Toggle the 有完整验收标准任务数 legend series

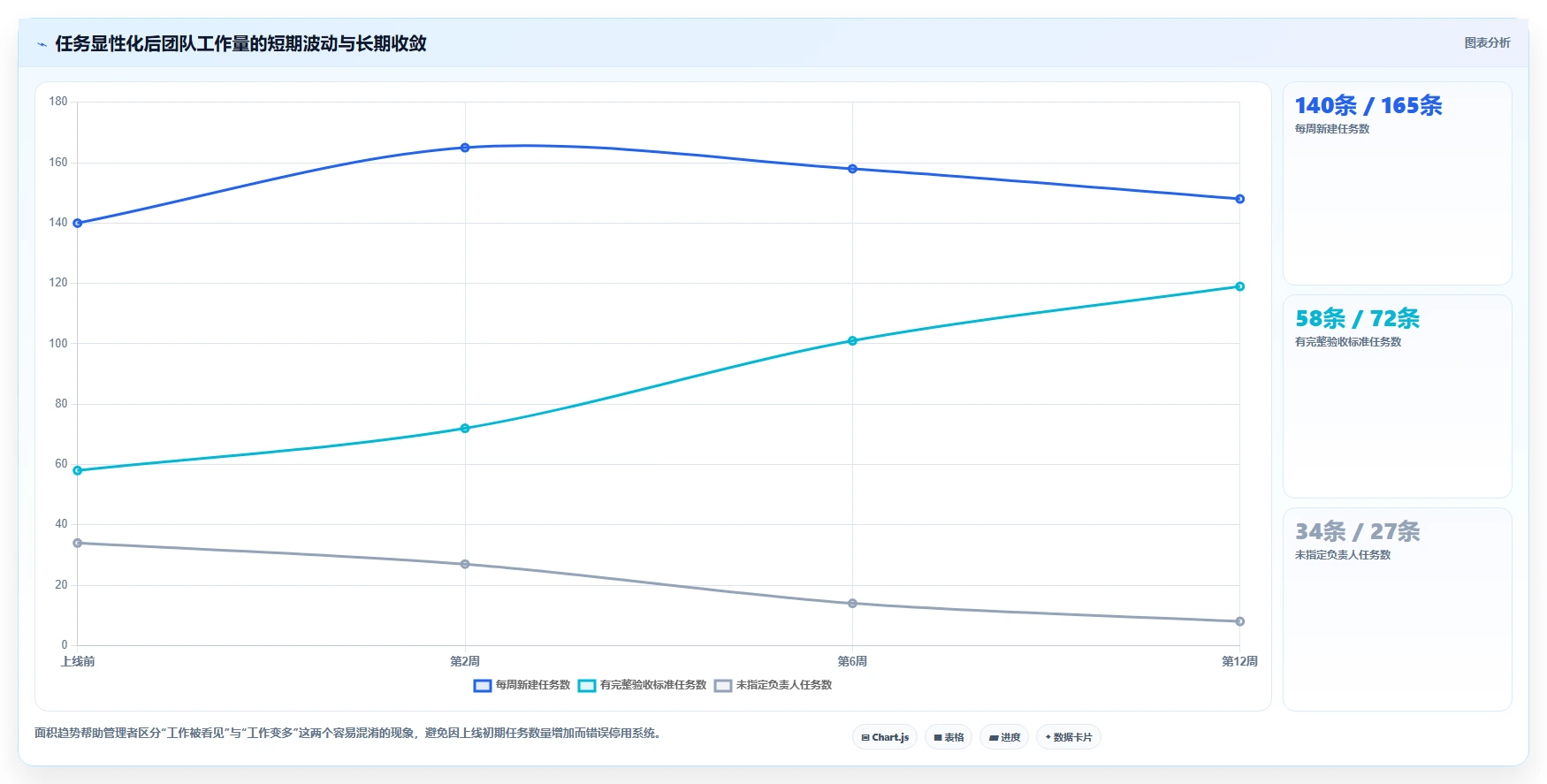643,685
